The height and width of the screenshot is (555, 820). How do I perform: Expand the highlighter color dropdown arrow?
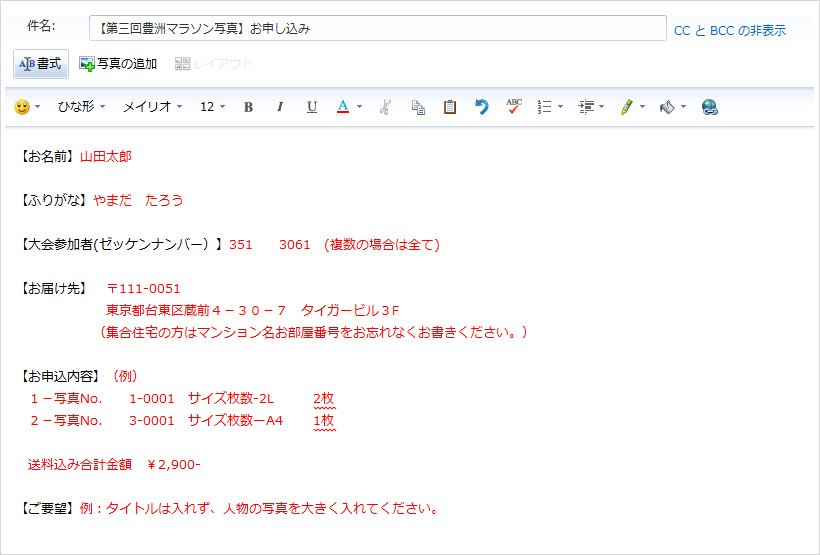[x=642, y=107]
